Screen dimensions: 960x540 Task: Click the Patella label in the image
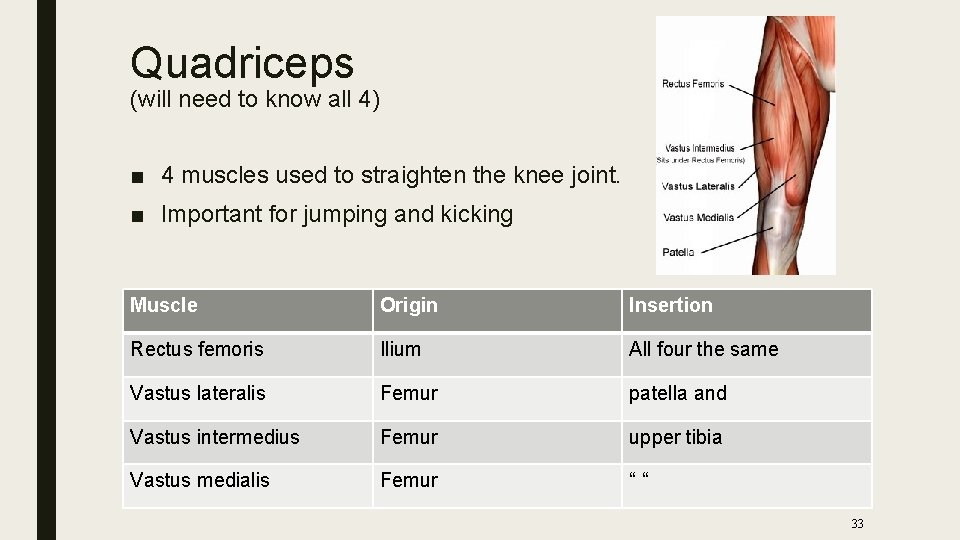(x=678, y=252)
